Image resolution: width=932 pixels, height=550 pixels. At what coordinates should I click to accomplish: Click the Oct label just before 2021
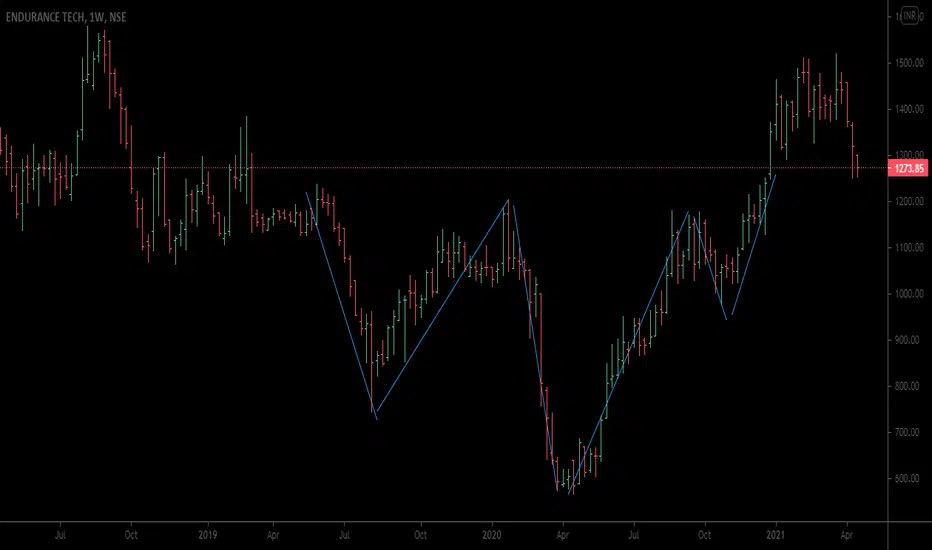[x=704, y=535]
